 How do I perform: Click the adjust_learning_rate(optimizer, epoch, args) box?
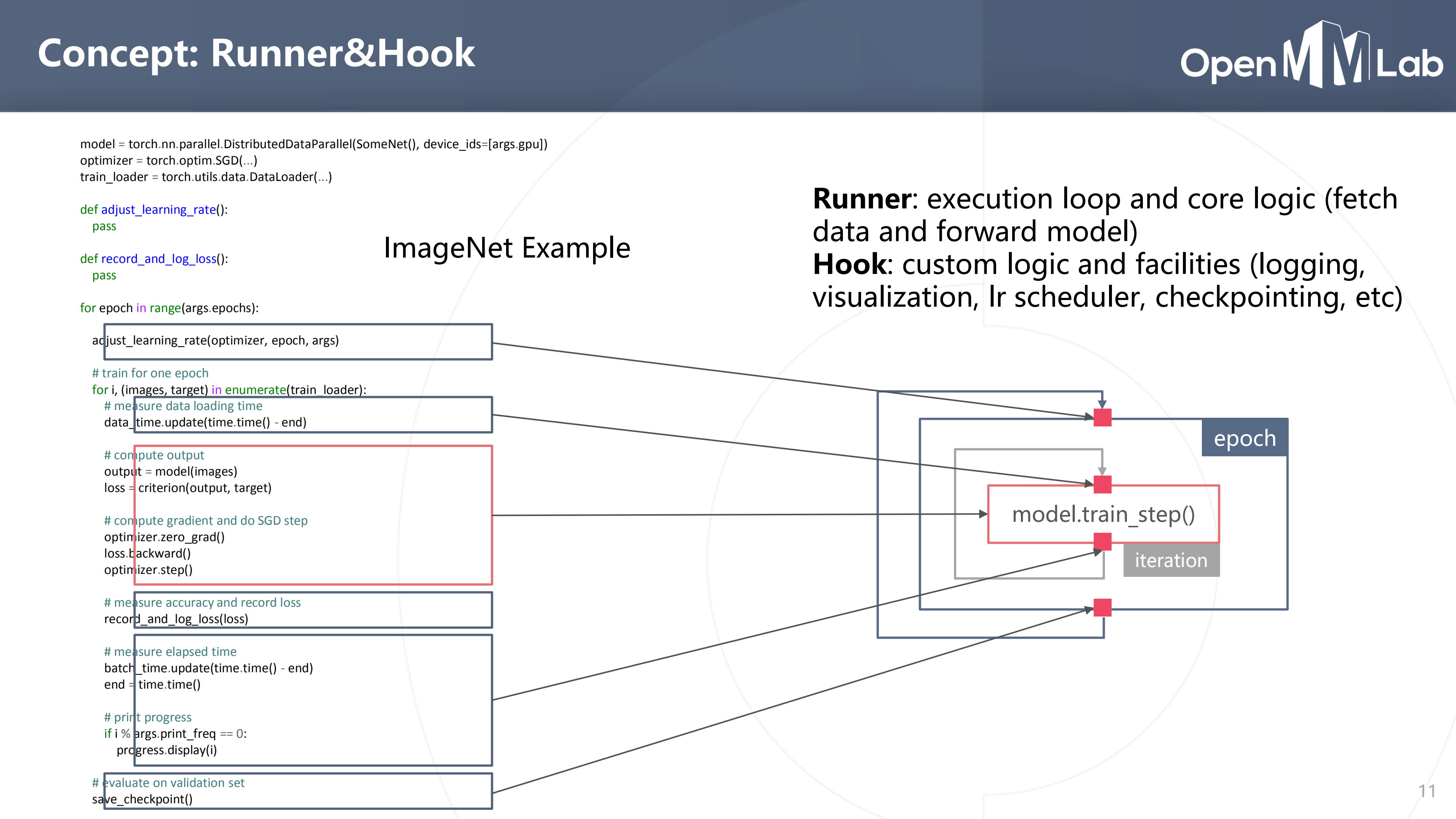(x=298, y=341)
